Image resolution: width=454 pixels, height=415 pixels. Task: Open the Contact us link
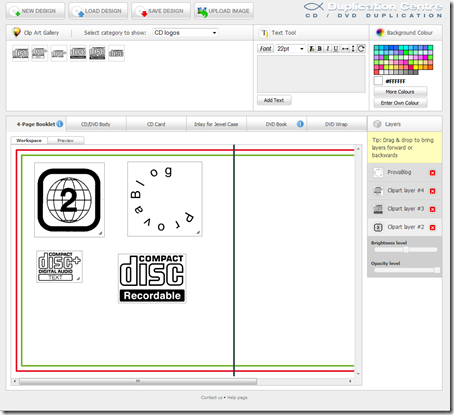tap(211, 397)
